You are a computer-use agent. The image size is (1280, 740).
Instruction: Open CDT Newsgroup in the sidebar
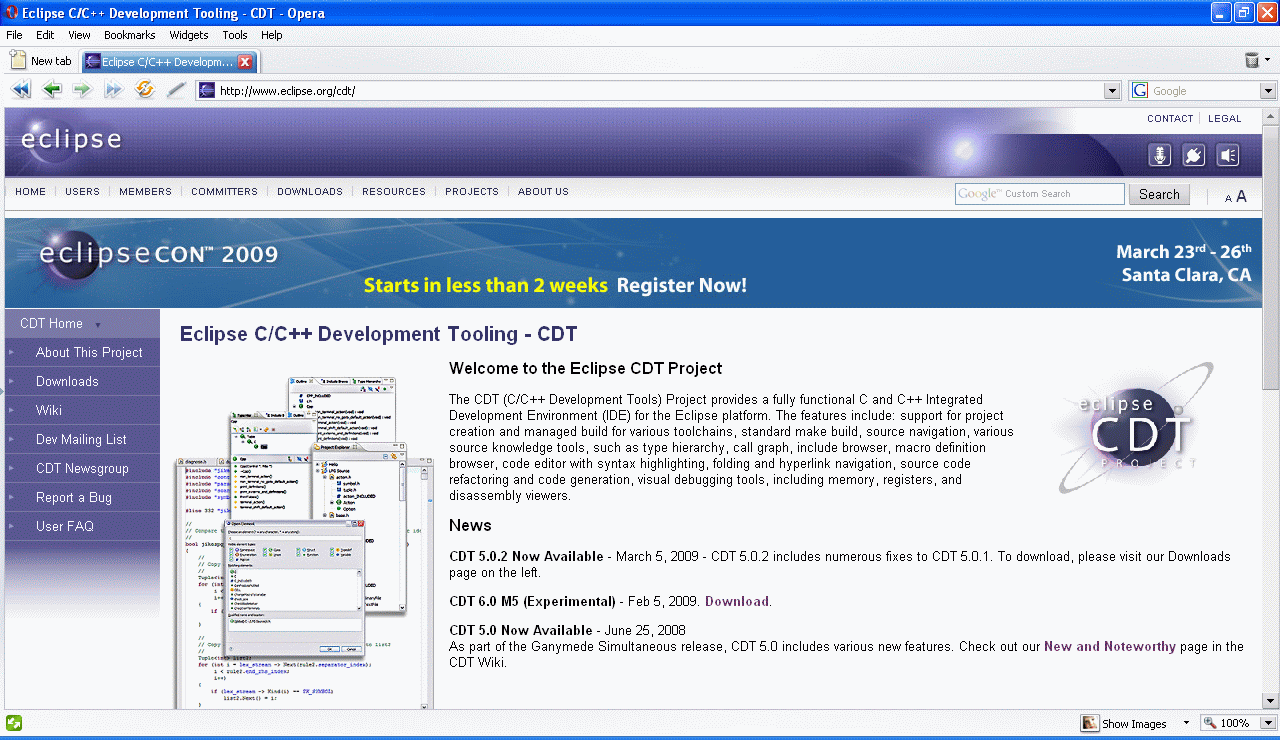(82, 468)
